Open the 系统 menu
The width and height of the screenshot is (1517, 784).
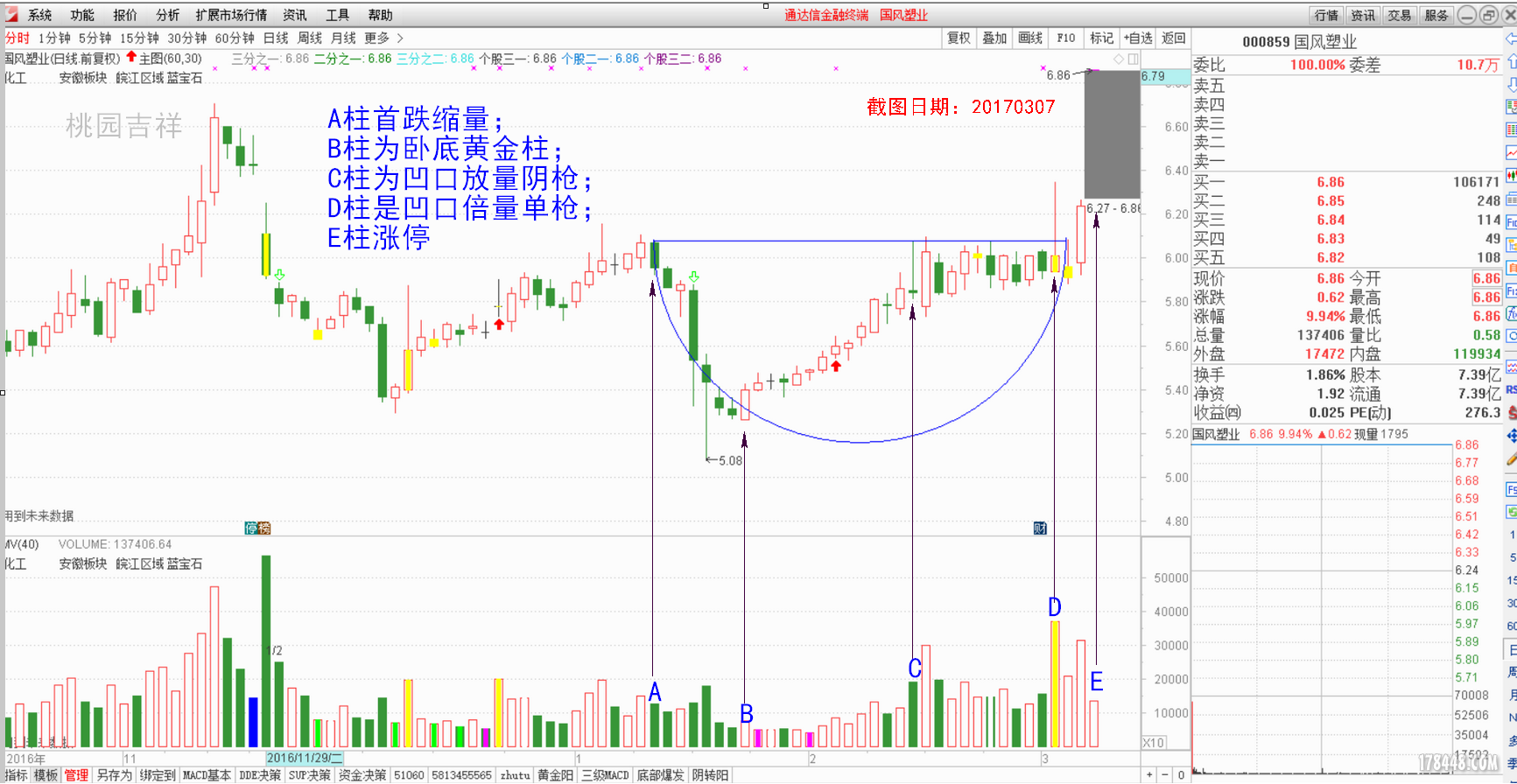40,15
